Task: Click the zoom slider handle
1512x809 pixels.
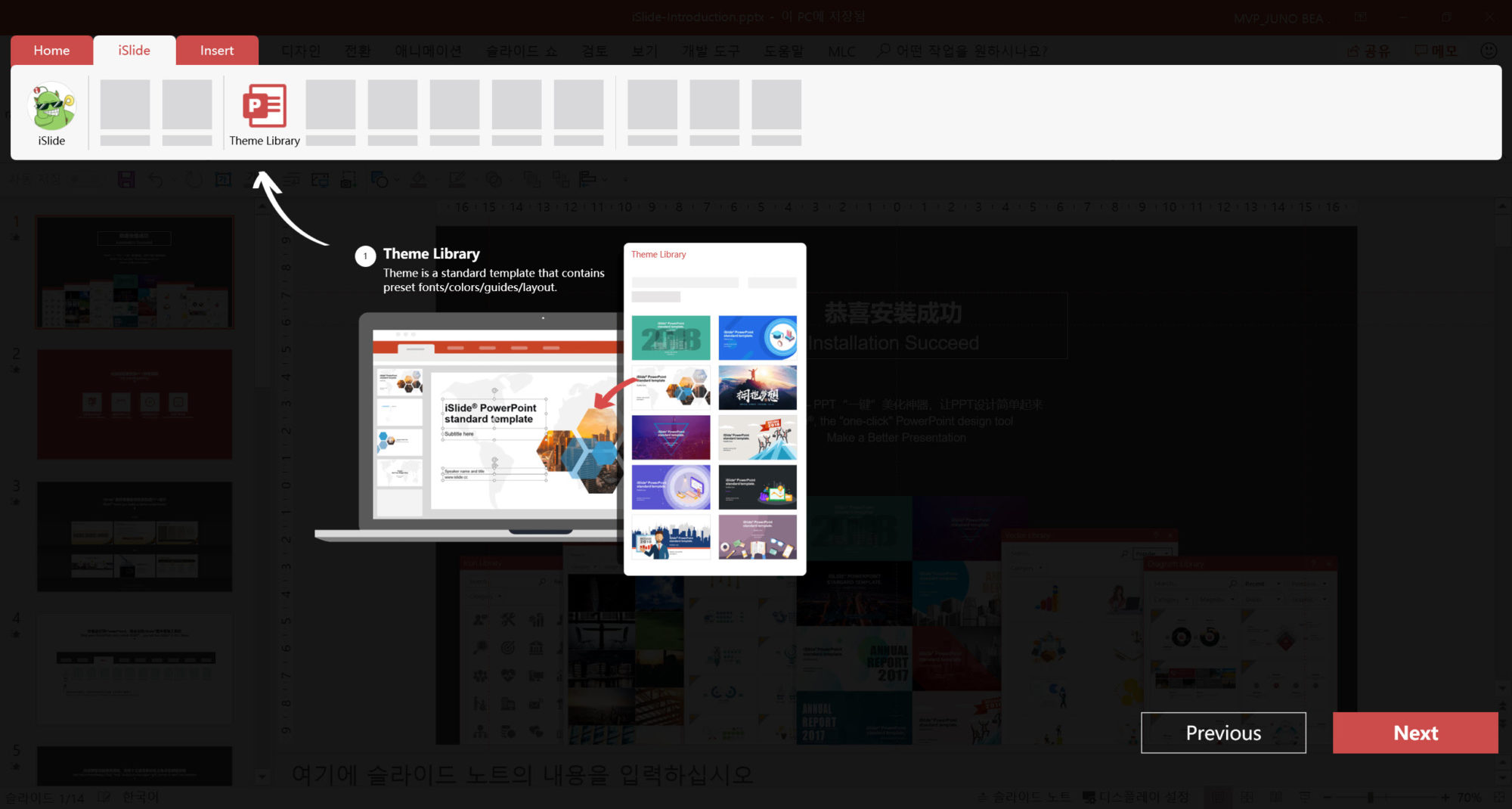Action: pyautogui.click(x=1370, y=797)
